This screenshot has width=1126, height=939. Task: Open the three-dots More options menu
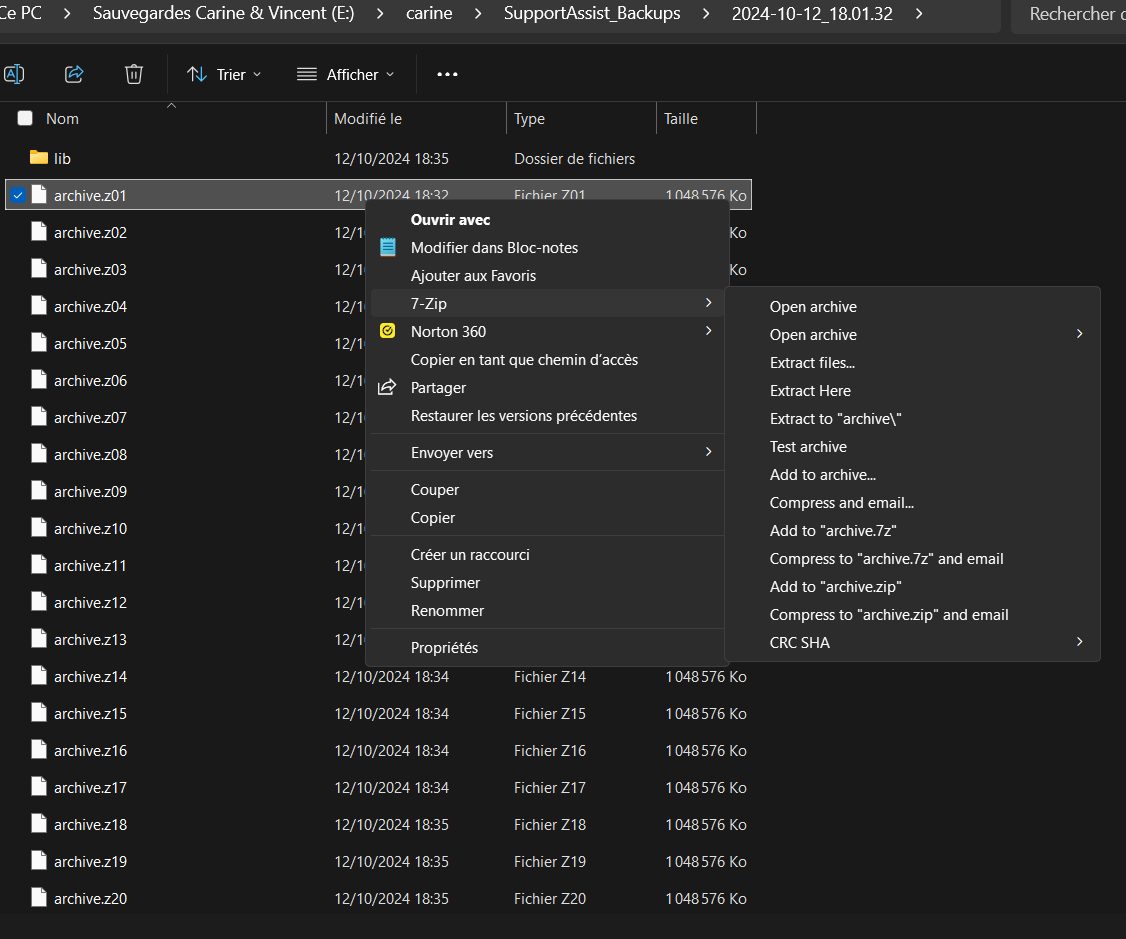[447, 74]
